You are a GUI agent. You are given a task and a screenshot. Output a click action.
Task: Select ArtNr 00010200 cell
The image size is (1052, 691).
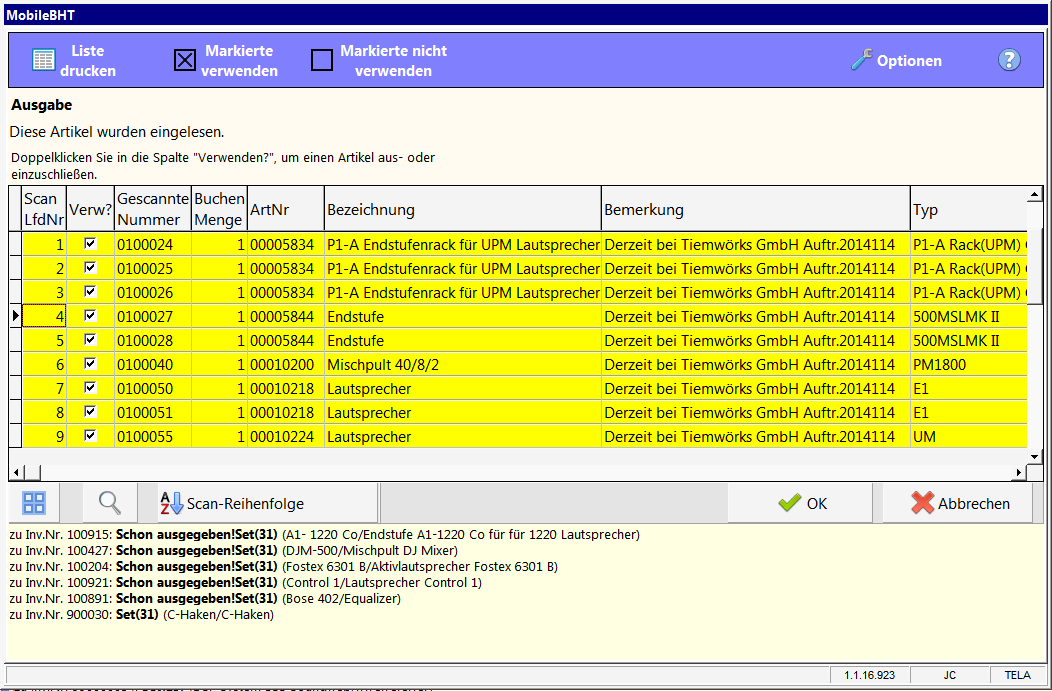(x=286, y=364)
